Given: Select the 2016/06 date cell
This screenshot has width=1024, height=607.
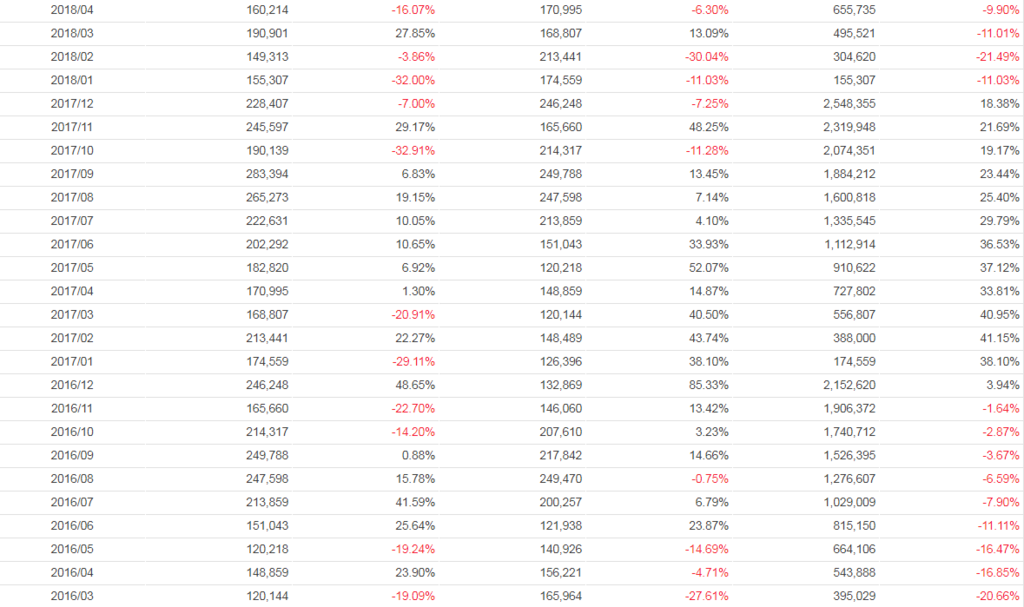Looking at the screenshot, I should coord(70,526).
